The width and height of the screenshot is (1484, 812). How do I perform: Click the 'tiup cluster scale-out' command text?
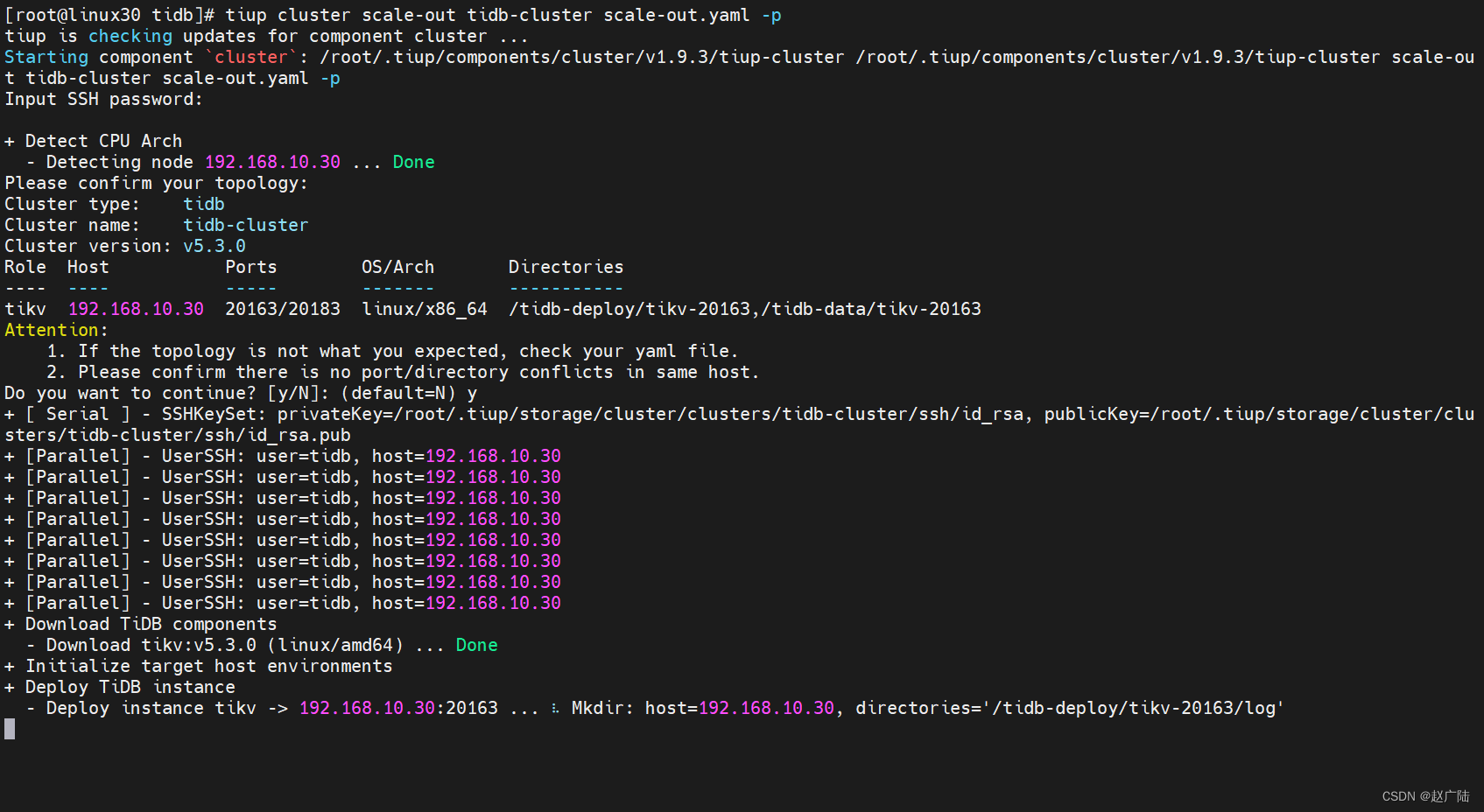340,15
